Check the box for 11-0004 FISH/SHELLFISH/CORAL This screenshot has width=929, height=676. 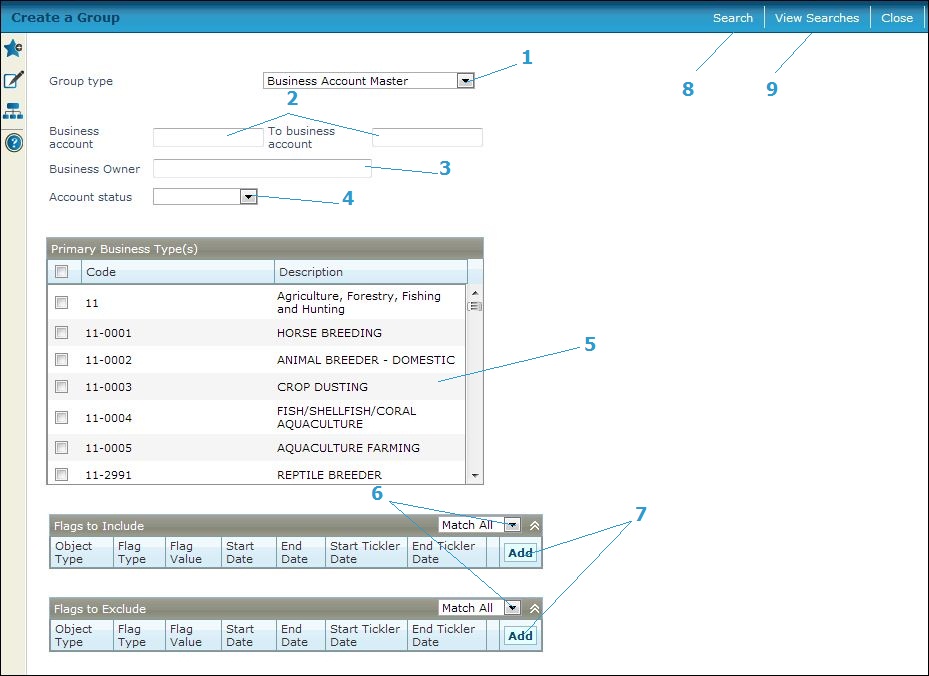[61, 418]
